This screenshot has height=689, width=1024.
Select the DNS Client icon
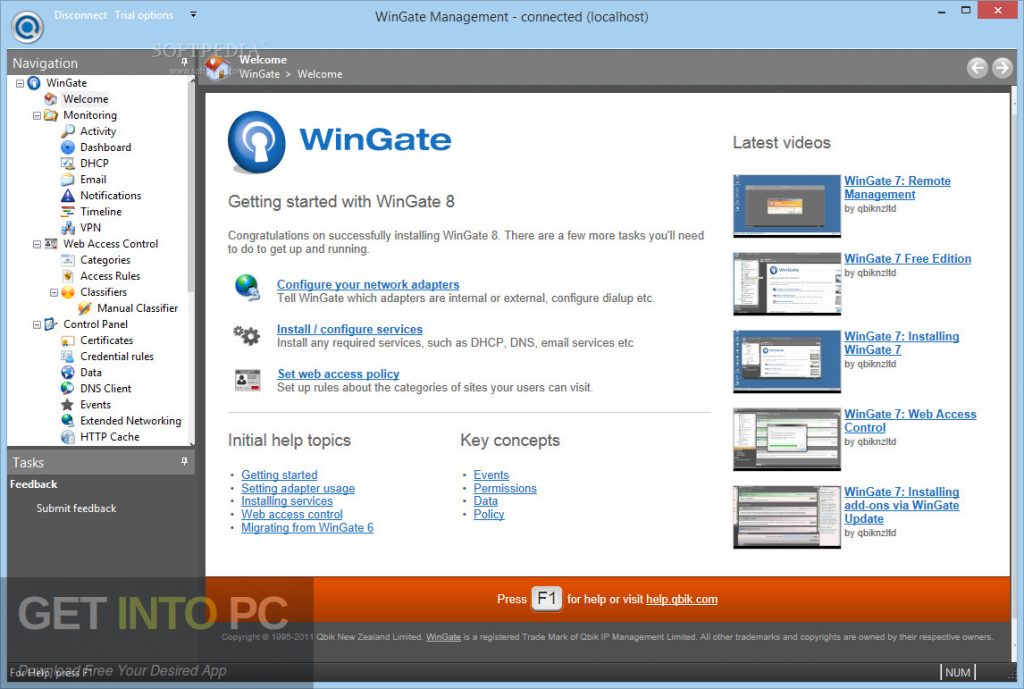tap(67, 389)
